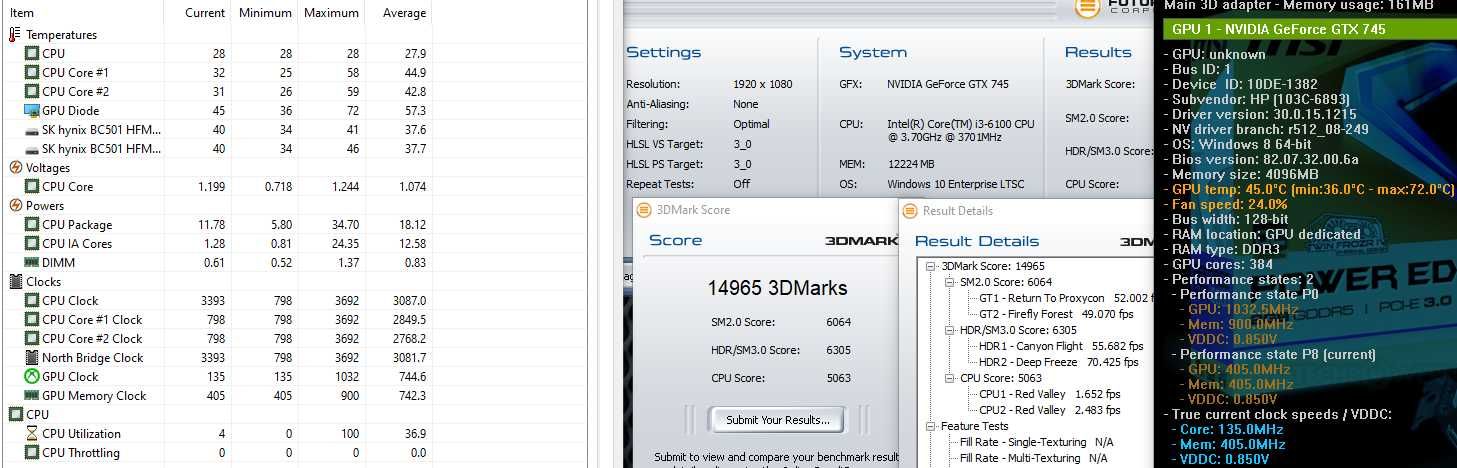Select Fill Rate - Single-Texturing row
Screen dimensions: 1457x468
(x=1037, y=442)
